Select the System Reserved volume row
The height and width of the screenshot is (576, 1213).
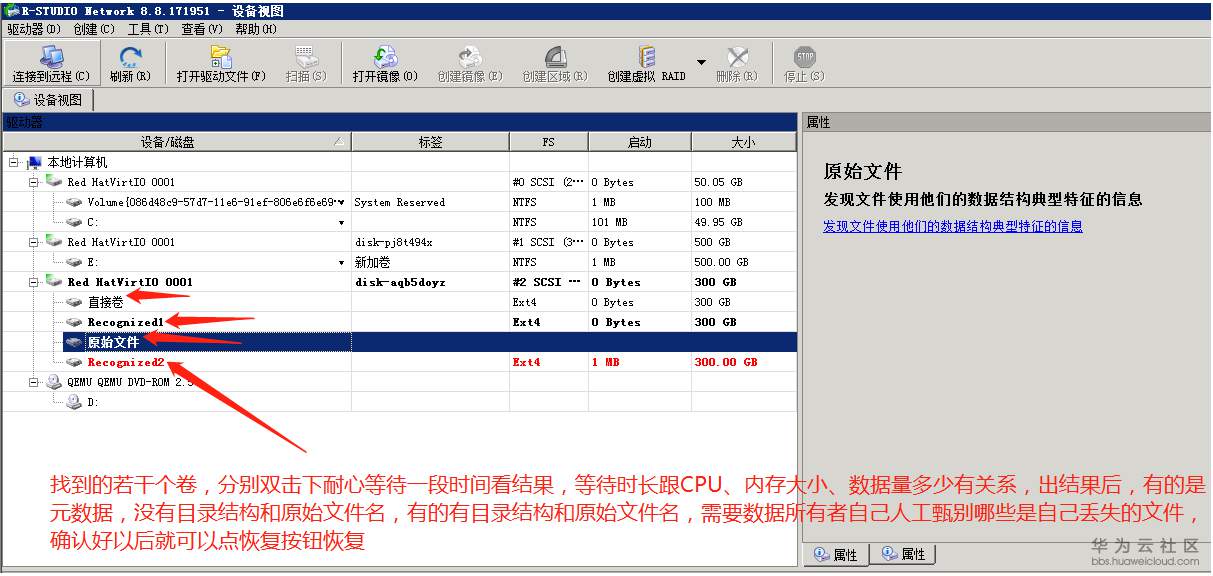[399, 202]
